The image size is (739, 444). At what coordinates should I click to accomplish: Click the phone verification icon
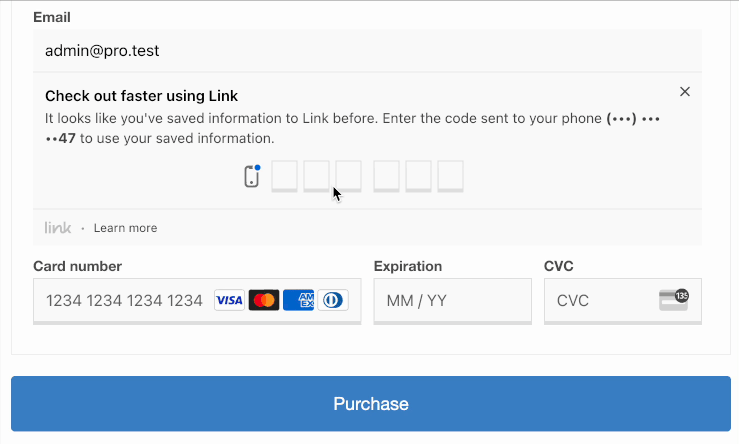(x=252, y=176)
